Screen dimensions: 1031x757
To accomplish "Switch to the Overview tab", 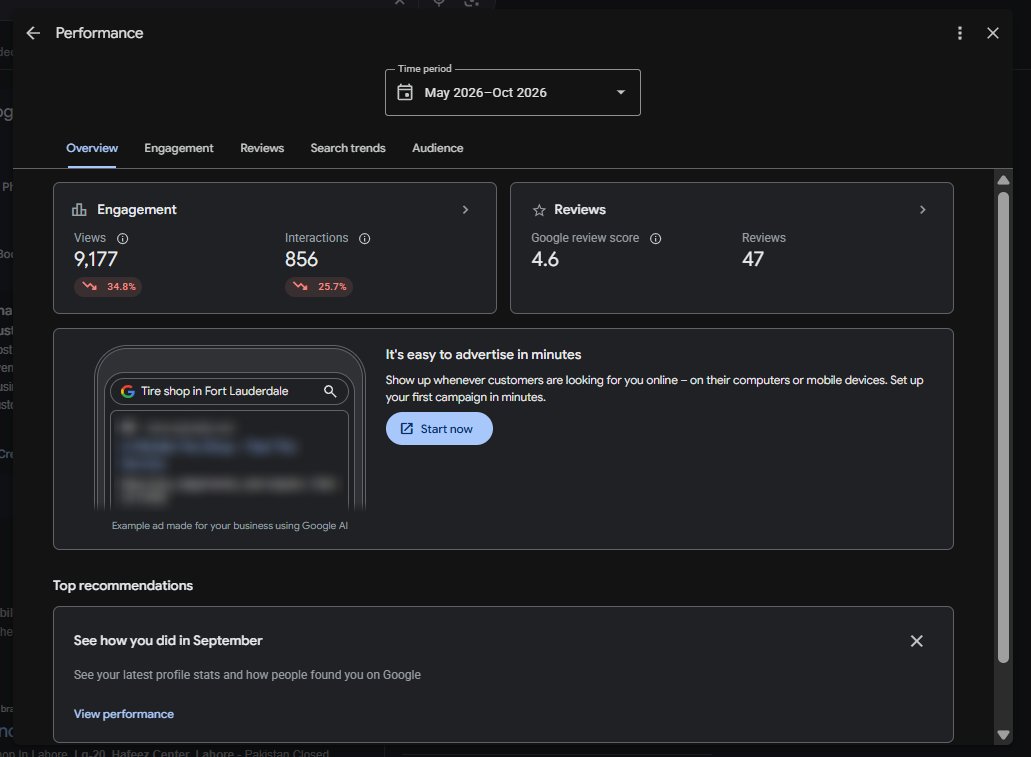I will tap(92, 148).
